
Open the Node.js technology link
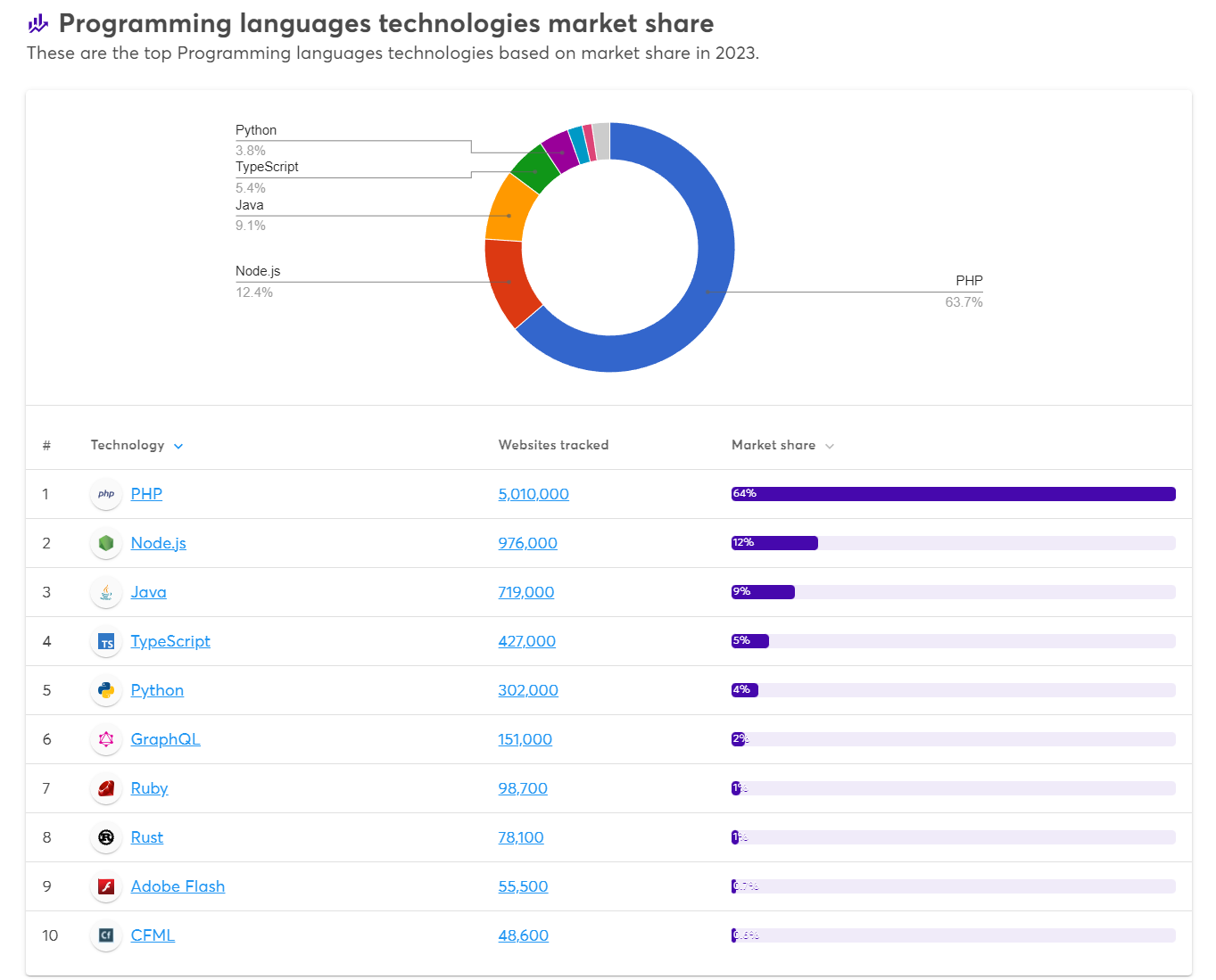pos(158,543)
